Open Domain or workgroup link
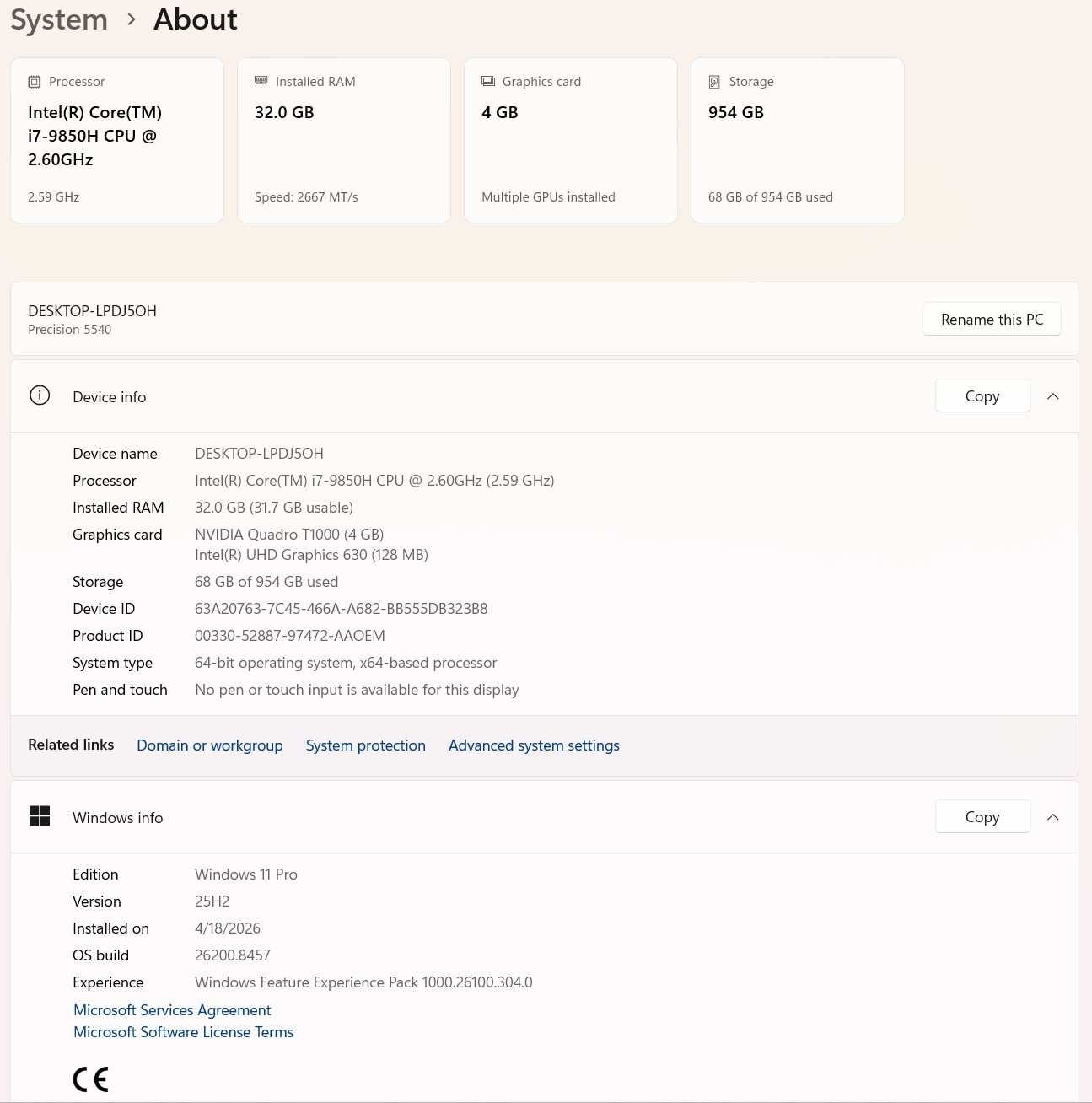Image resolution: width=1092 pixels, height=1103 pixels. 210,745
